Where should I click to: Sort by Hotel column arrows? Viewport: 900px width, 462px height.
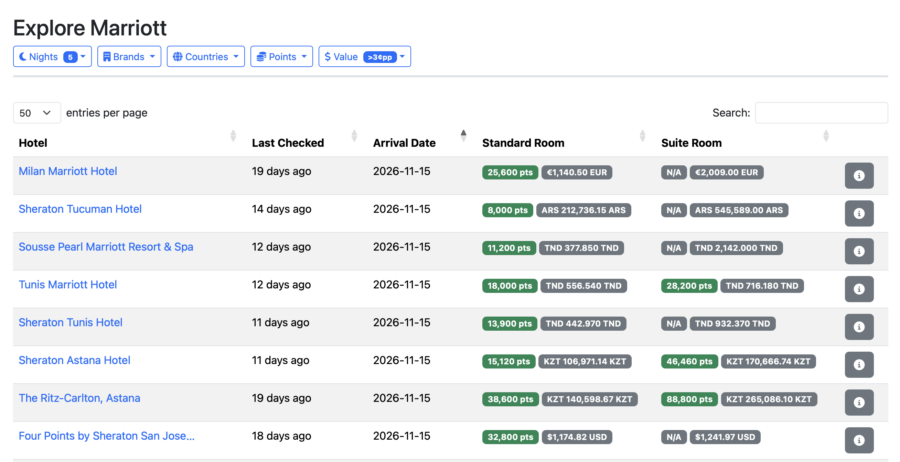click(233, 136)
